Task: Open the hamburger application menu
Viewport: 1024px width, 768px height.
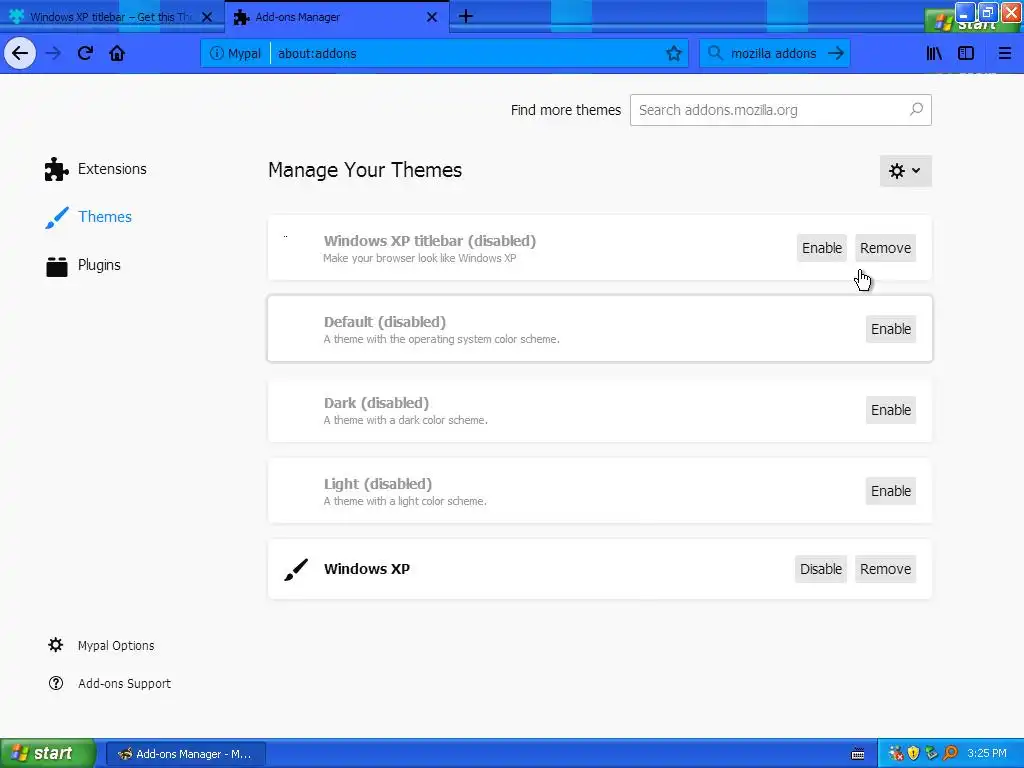Action: pos(1004,53)
